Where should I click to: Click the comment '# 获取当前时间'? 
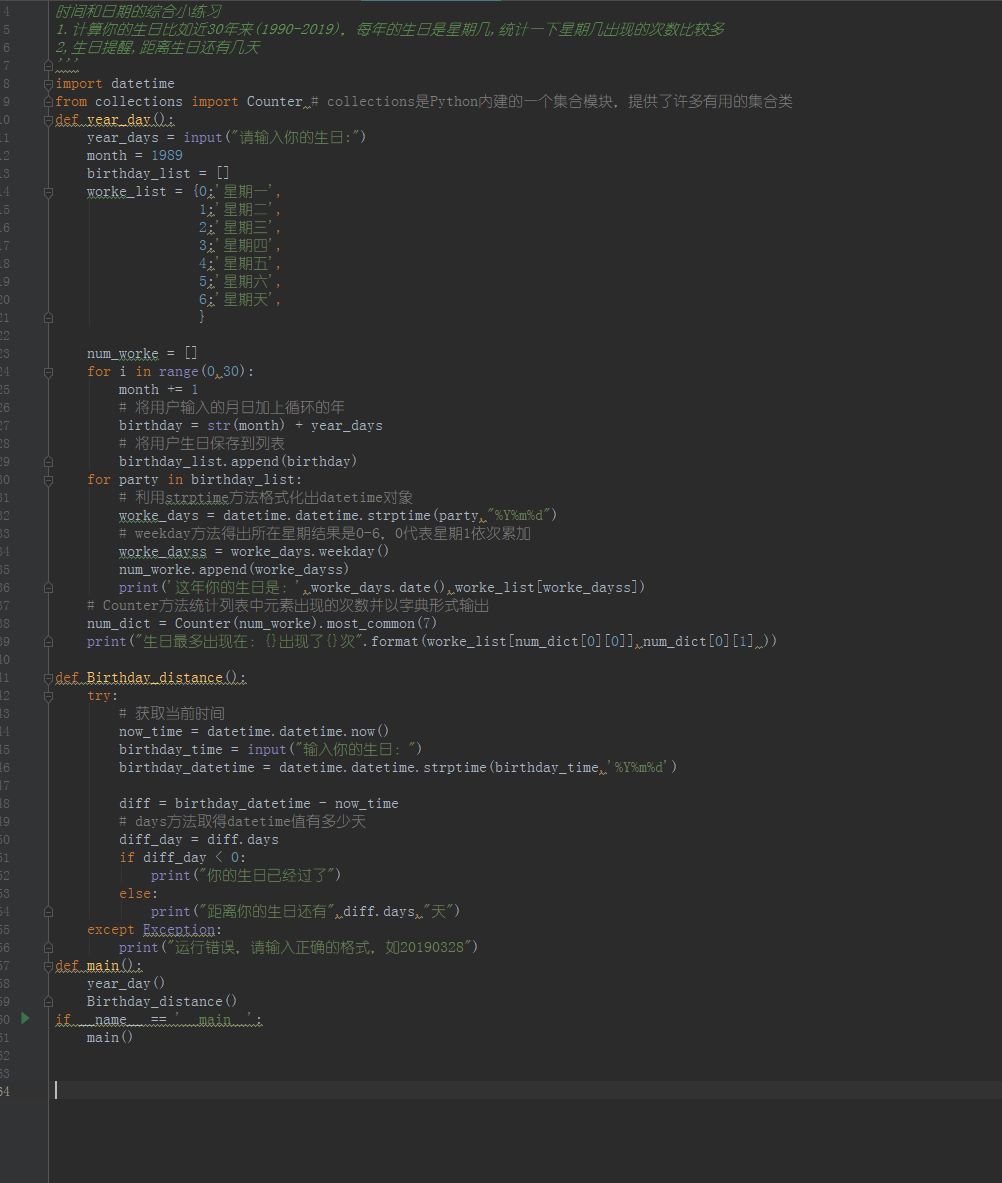coord(171,713)
